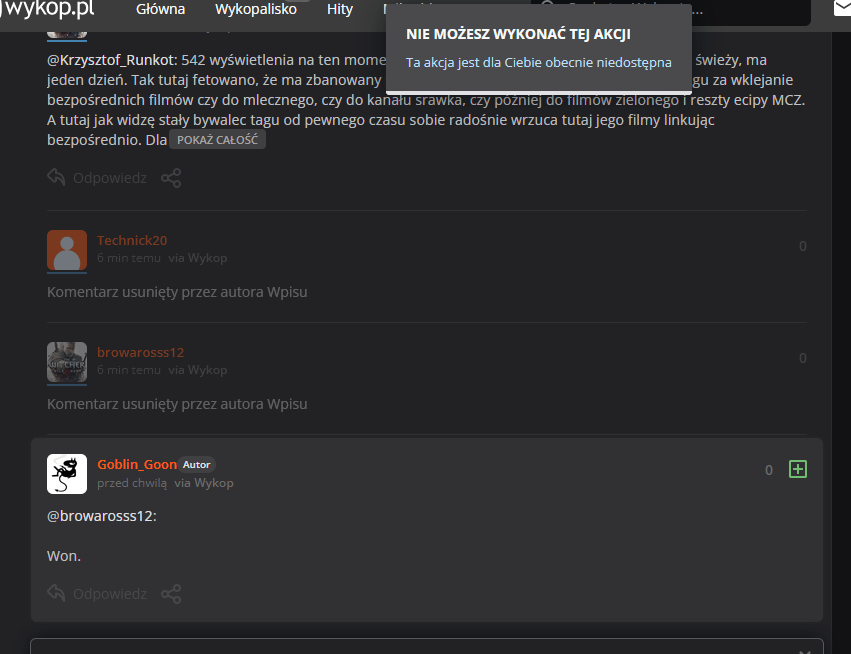The width and height of the screenshot is (851, 654).
Task: Click the green plus upvote button
Action: coord(797,469)
